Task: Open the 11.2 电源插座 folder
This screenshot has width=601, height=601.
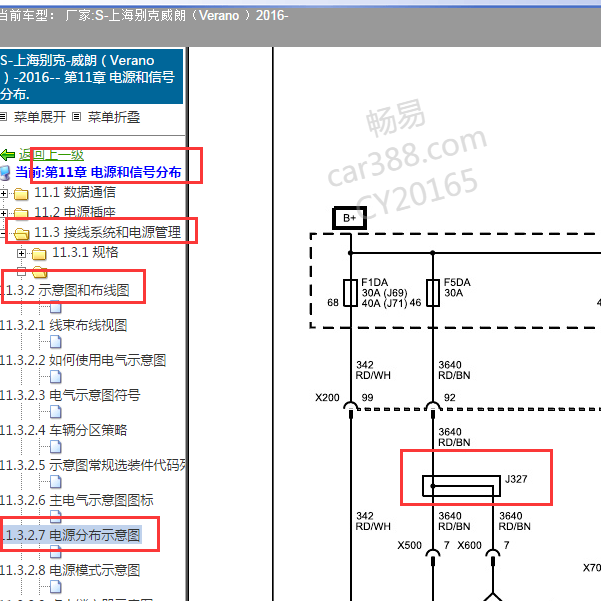Action: (x=75, y=212)
